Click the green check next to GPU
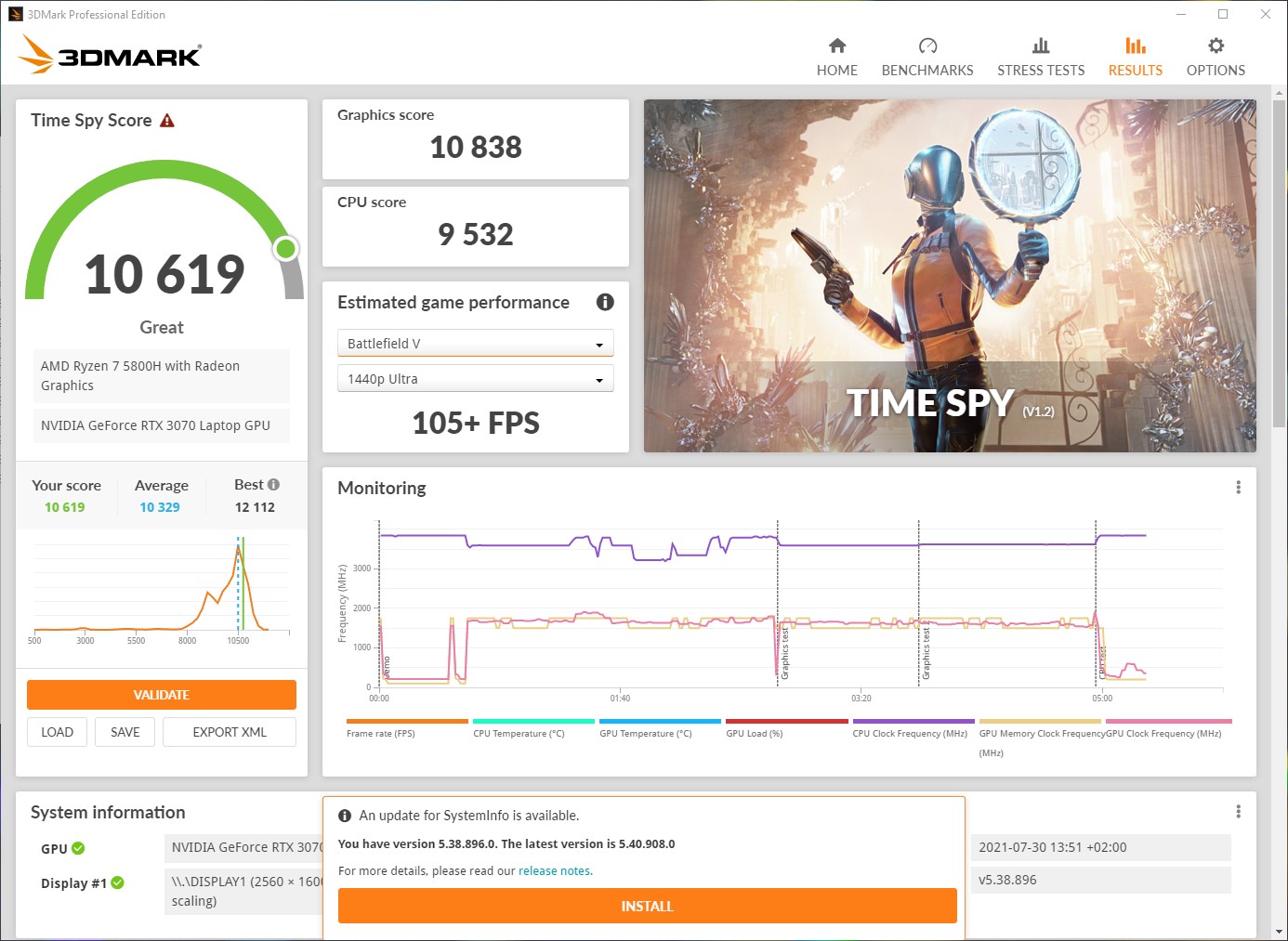The width and height of the screenshot is (1288, 941). click(x=78, y=848)
